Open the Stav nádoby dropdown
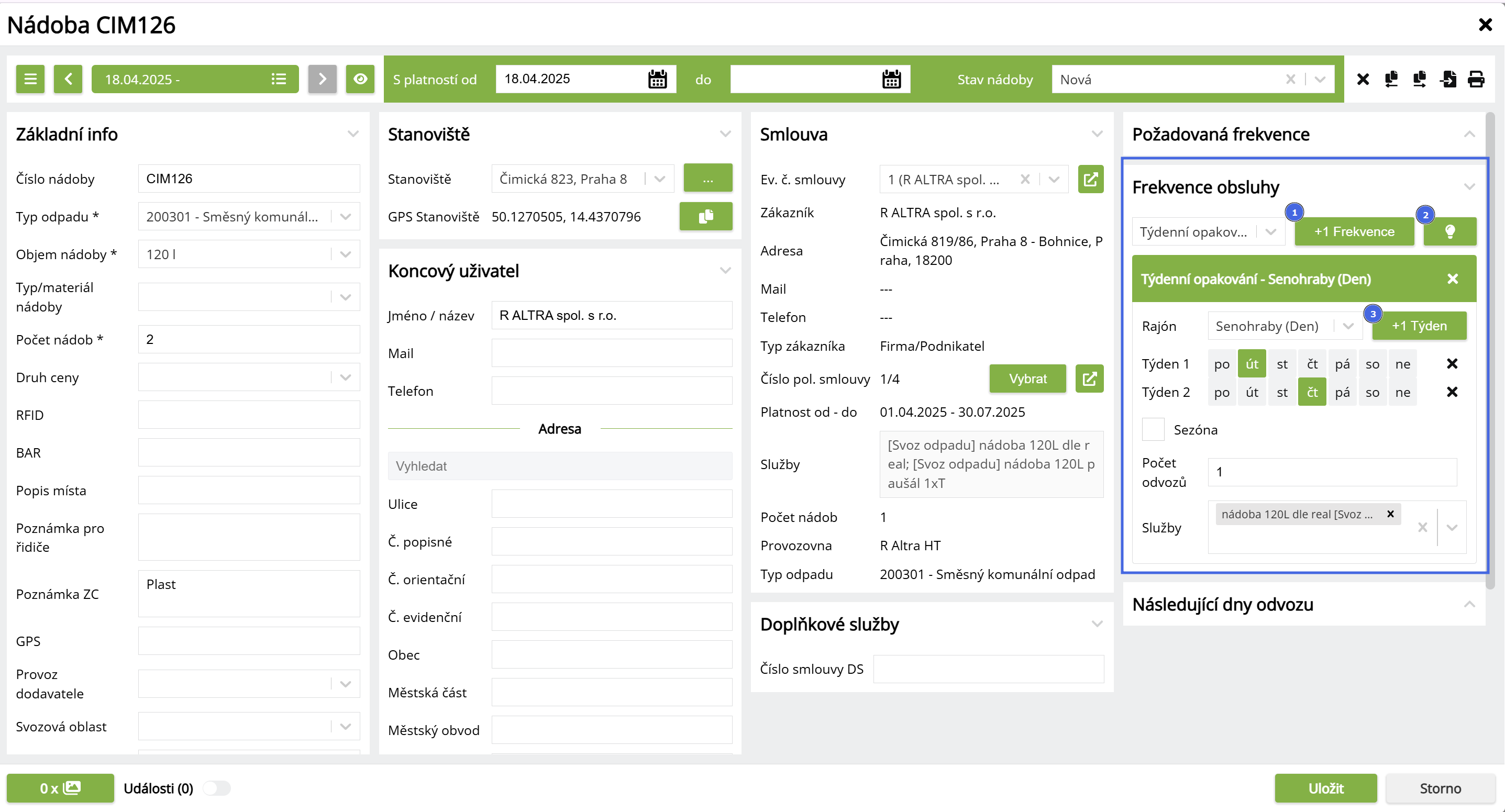 click(1320, 79)
